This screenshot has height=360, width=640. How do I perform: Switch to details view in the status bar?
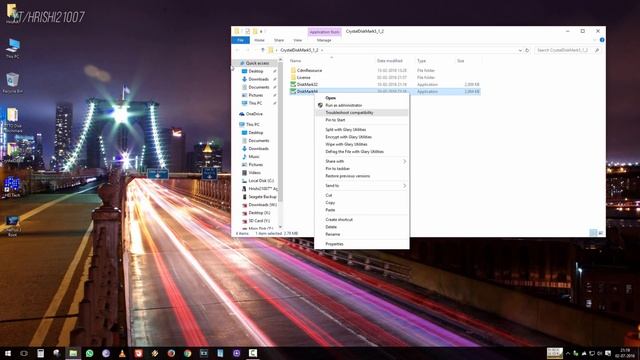click(x=593, y=233)
